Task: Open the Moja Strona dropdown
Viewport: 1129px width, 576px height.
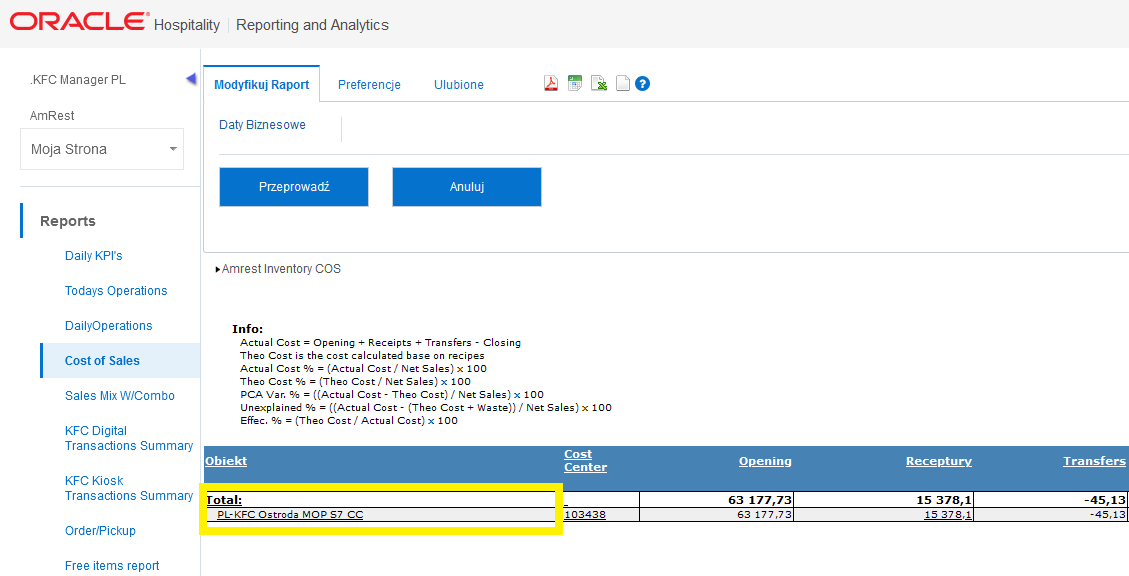Action: (102, 149)
